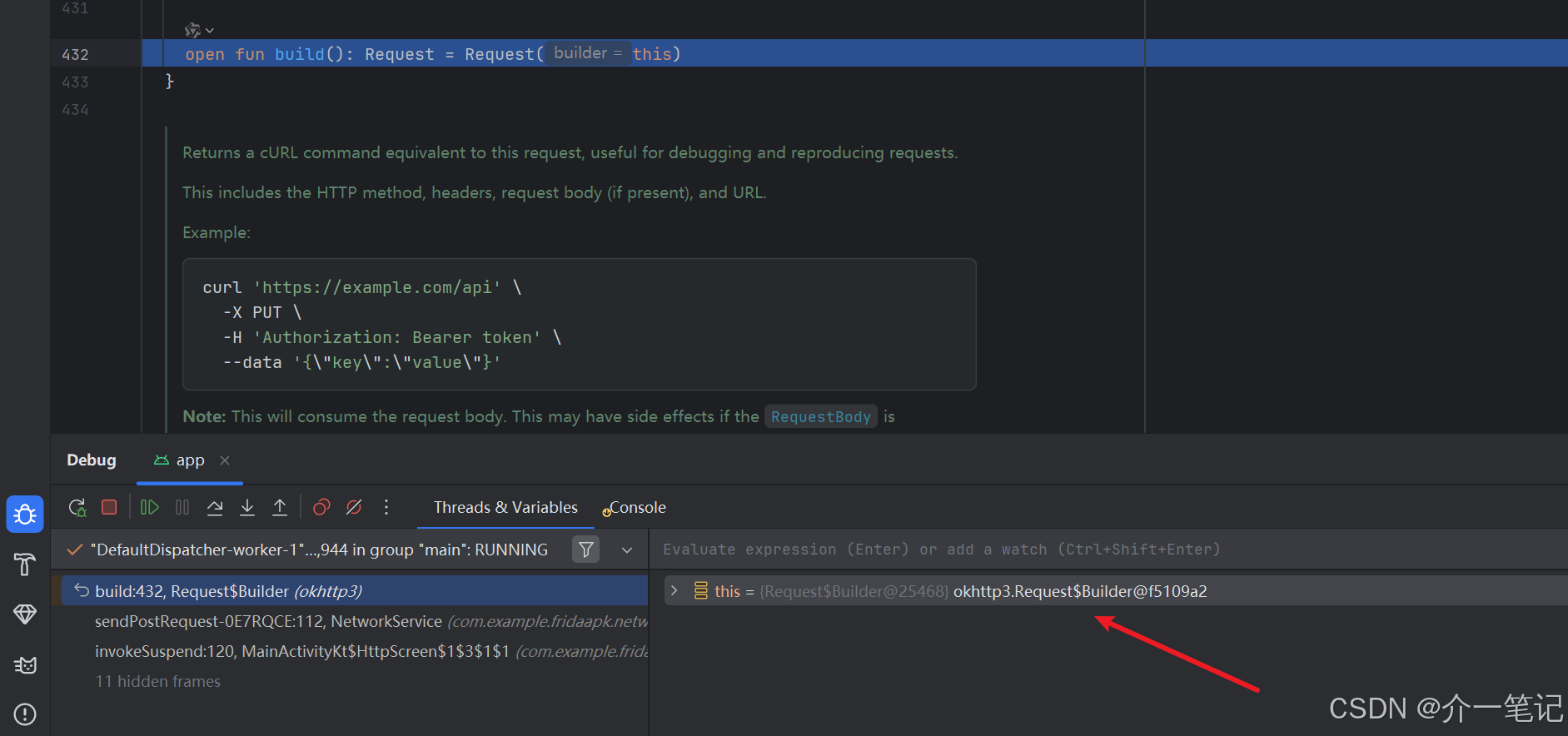
Task: Stop the debug session
Action: click(109, 507)
